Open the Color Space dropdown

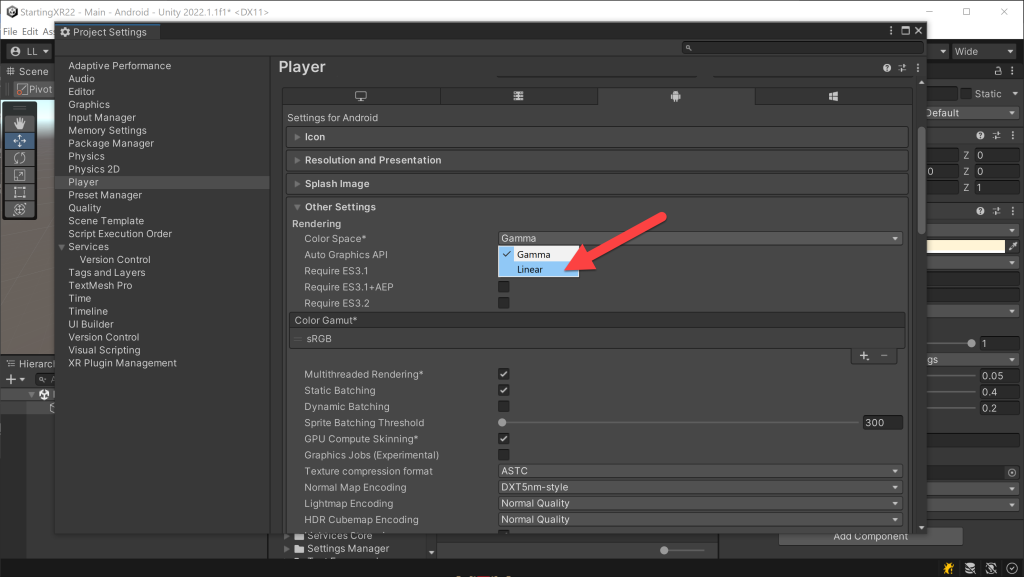tap(700, 238)
